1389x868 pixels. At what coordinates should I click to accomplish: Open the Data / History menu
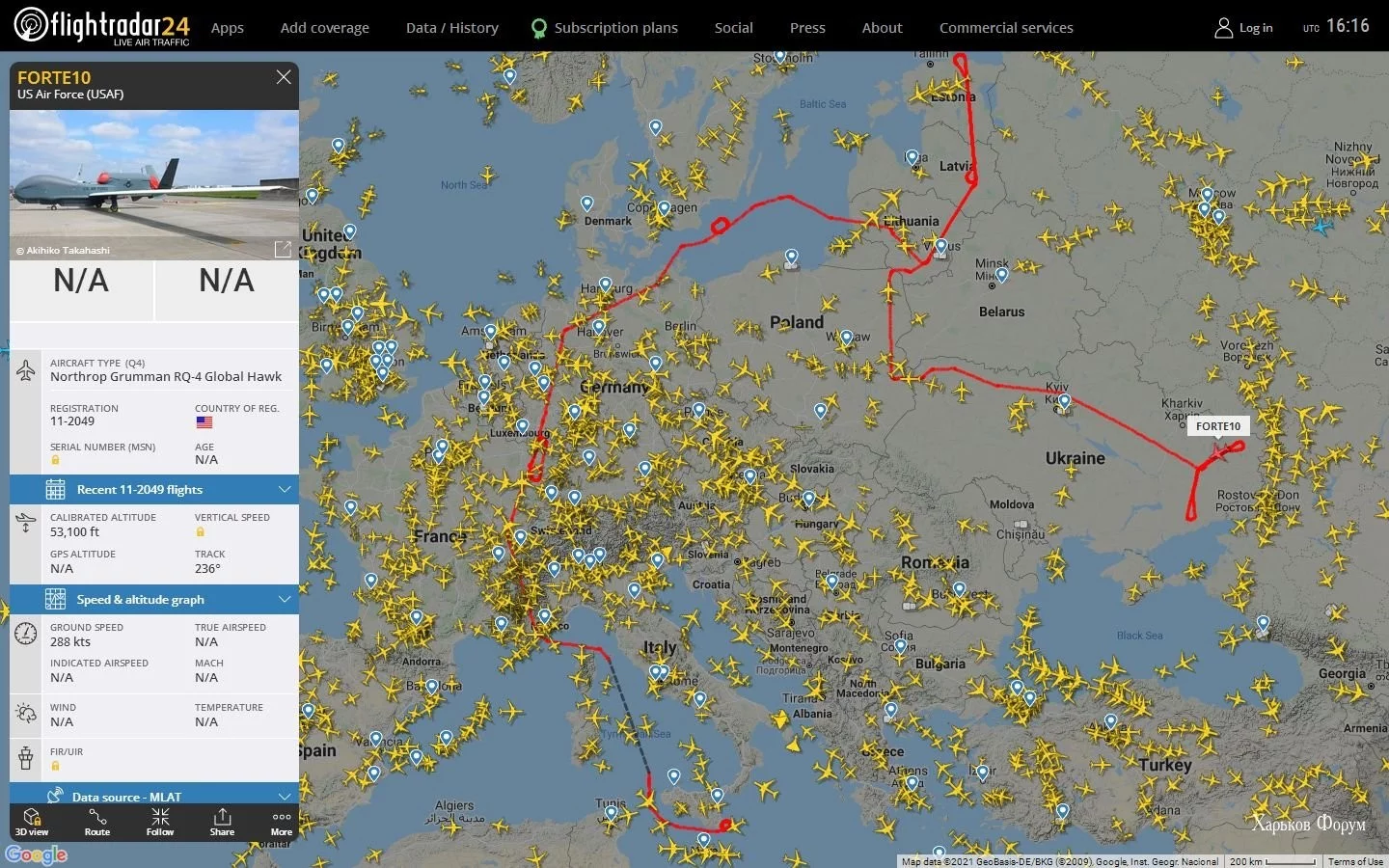pyautogui.click(x=452, y=28)
